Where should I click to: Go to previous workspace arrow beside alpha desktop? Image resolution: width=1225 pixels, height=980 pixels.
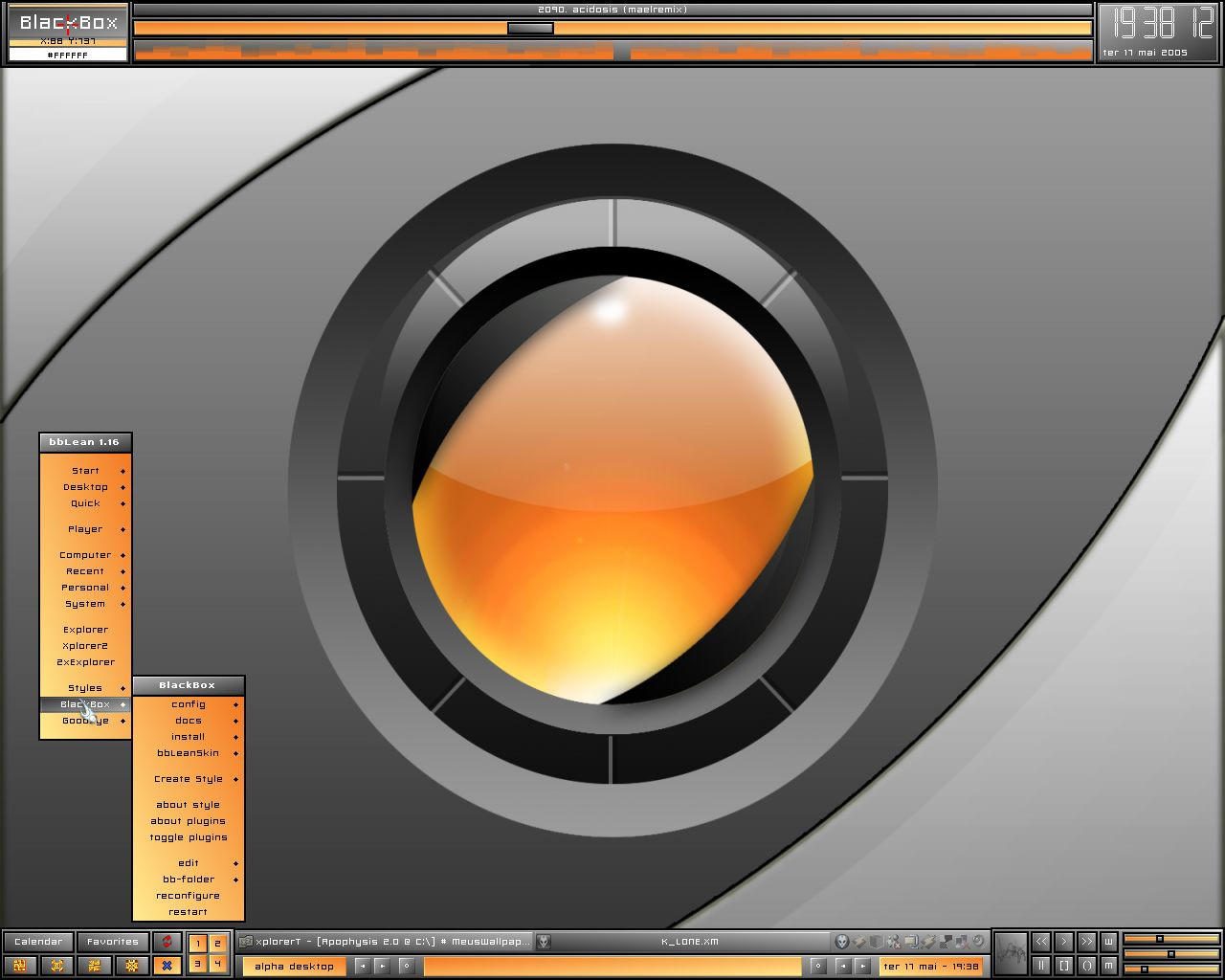click(362, 966)
